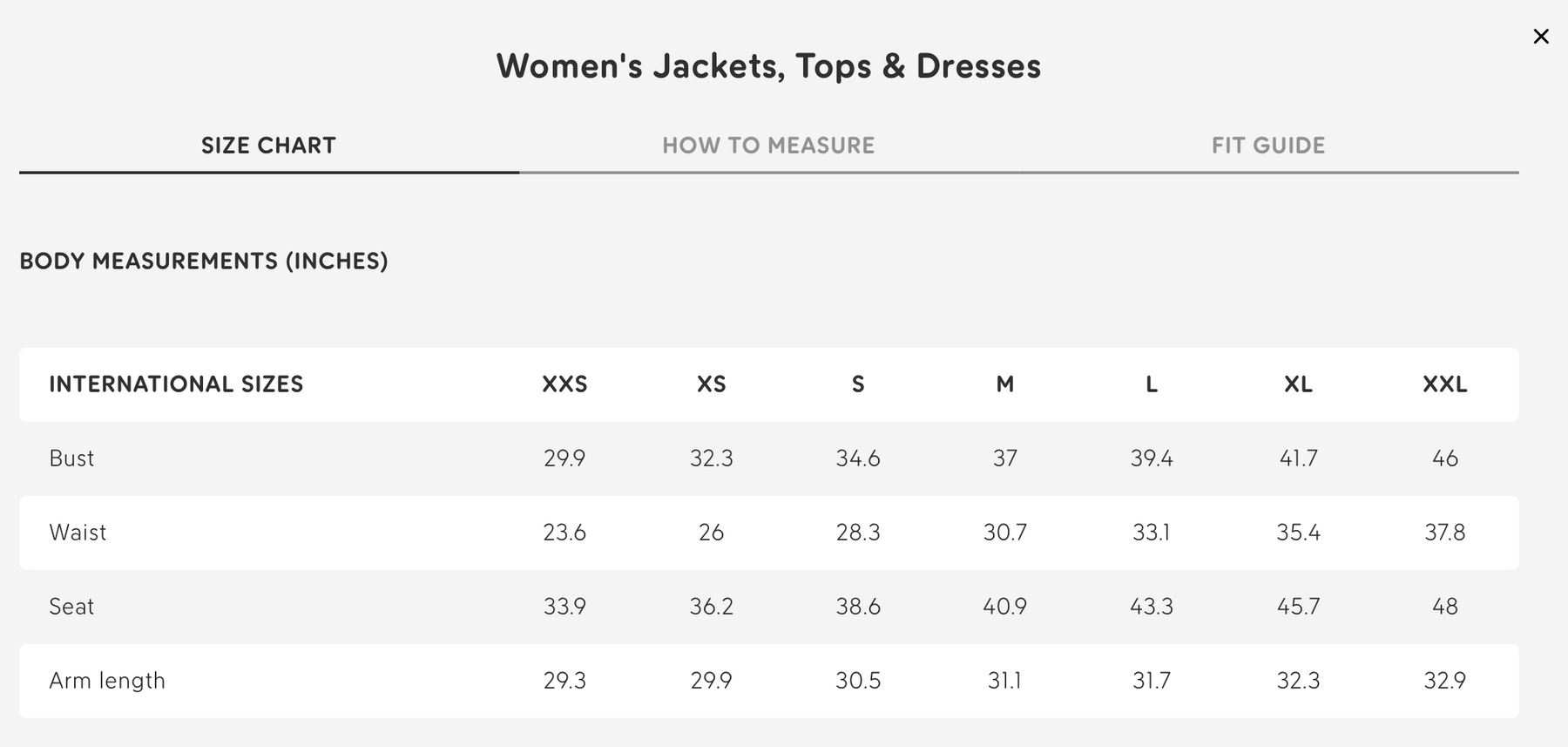
Task: Click the Bust row label
Action: coord(71,458)
